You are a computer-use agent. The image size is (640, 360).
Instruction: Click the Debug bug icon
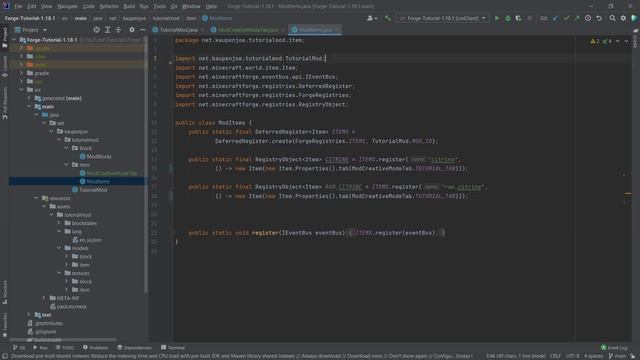(x=508, y=18)
